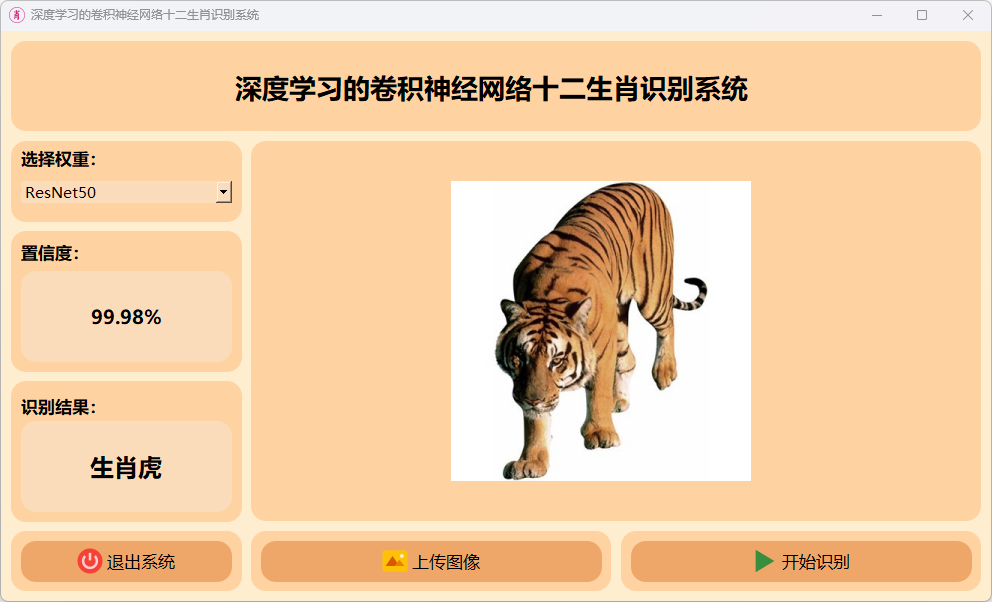
Task: Click the red power icon on the exit button
Action: coord(90,561)
